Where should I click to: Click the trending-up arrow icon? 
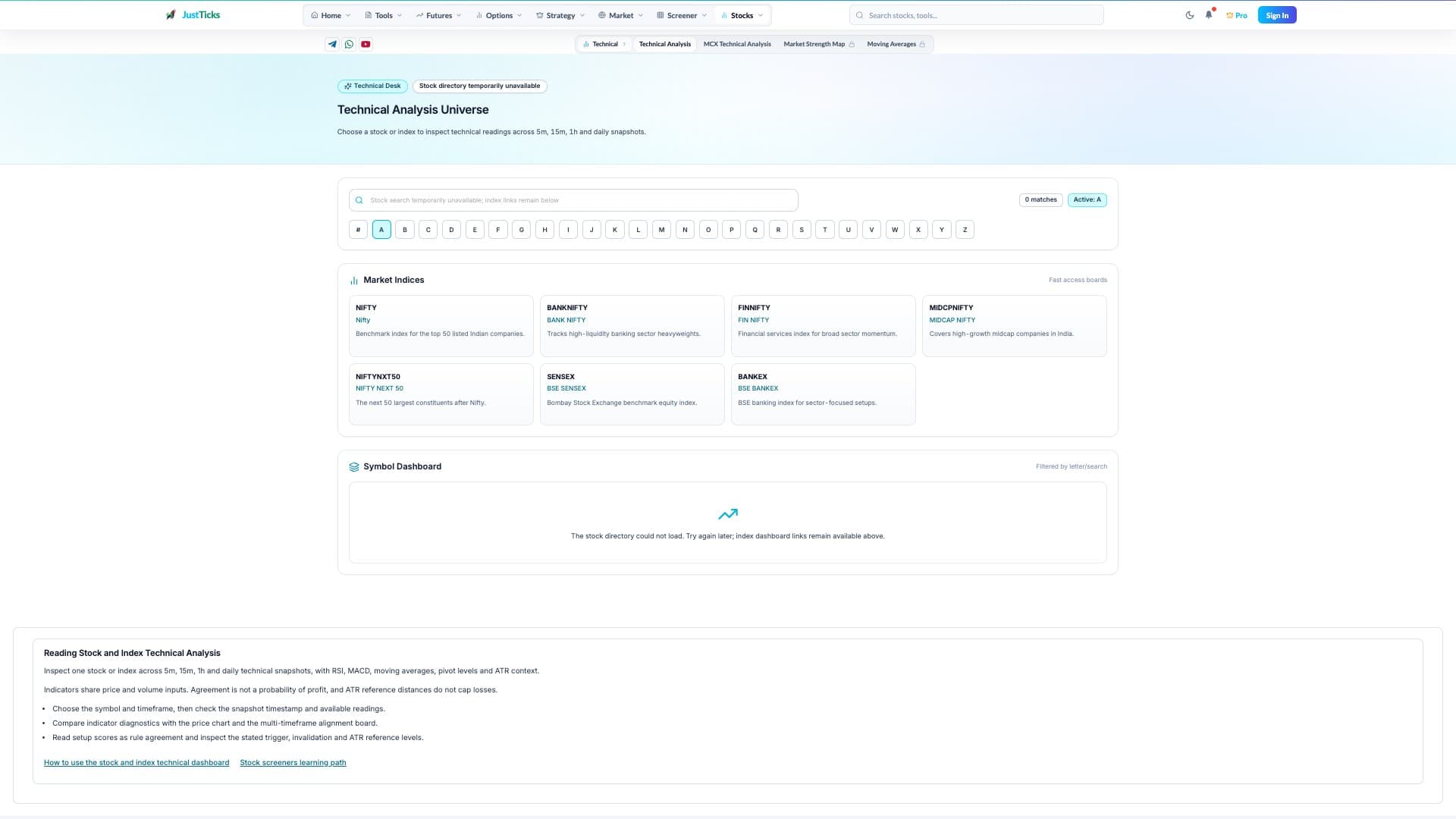click(x=728, y=514)
